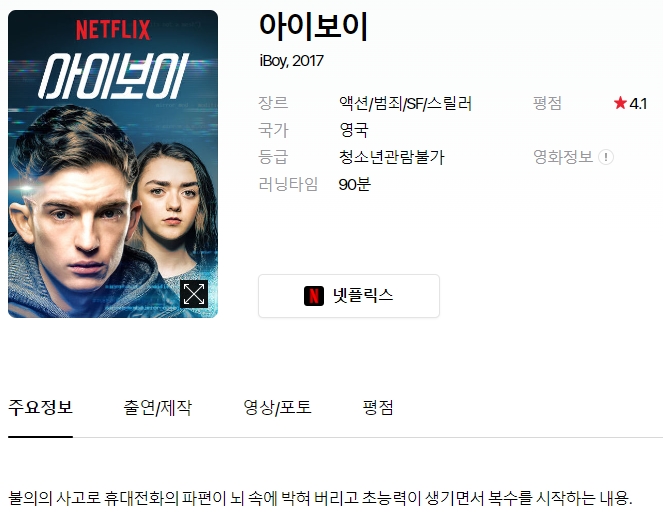The height and width of the screenshot is (516, 663).
Task: Click the iBoy, 2017 subtitle text
Action: (291, 61)
